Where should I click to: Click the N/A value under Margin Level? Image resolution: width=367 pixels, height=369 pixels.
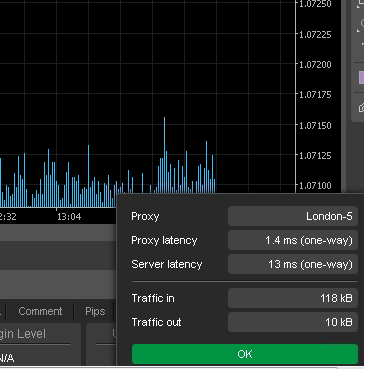coord(7,358)
